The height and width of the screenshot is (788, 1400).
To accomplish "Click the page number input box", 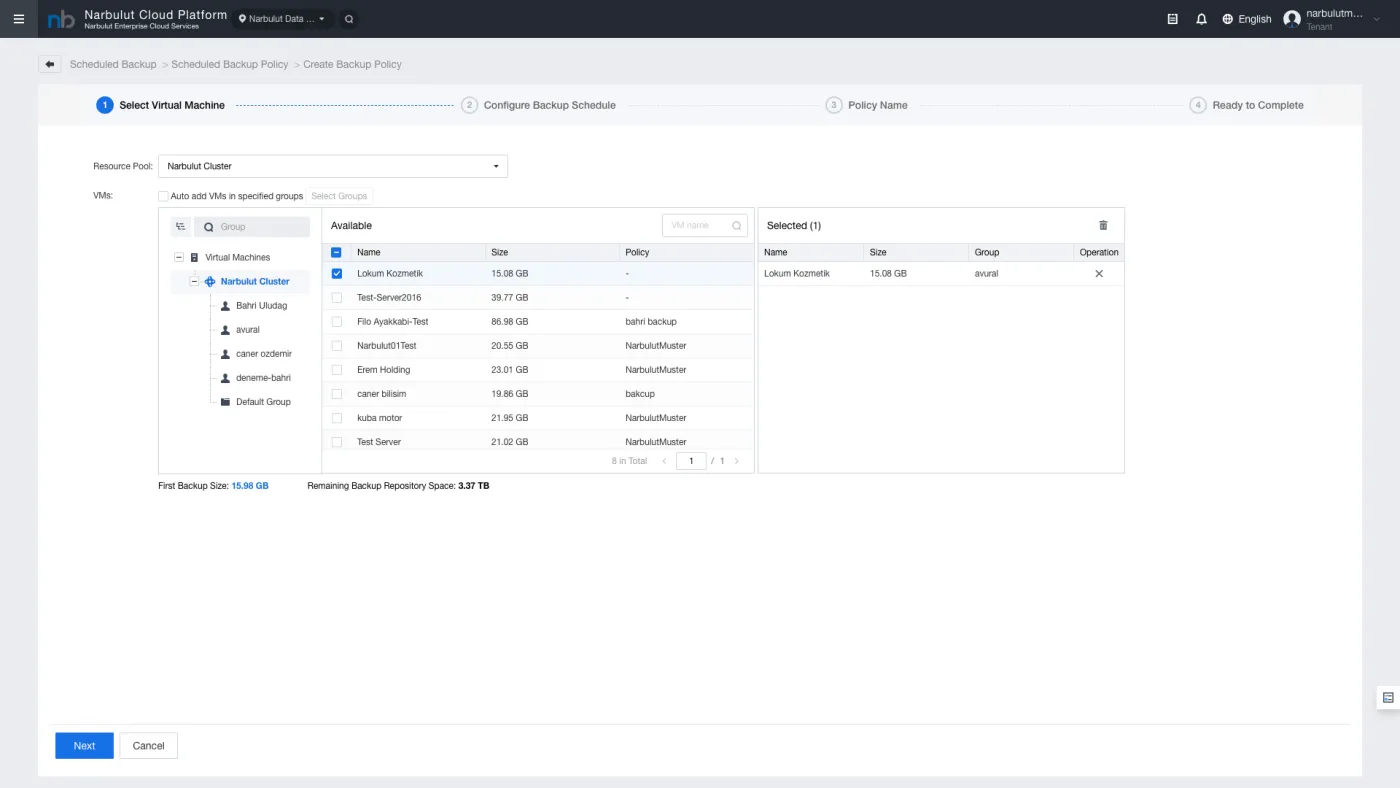I will [x=691, y=461].
